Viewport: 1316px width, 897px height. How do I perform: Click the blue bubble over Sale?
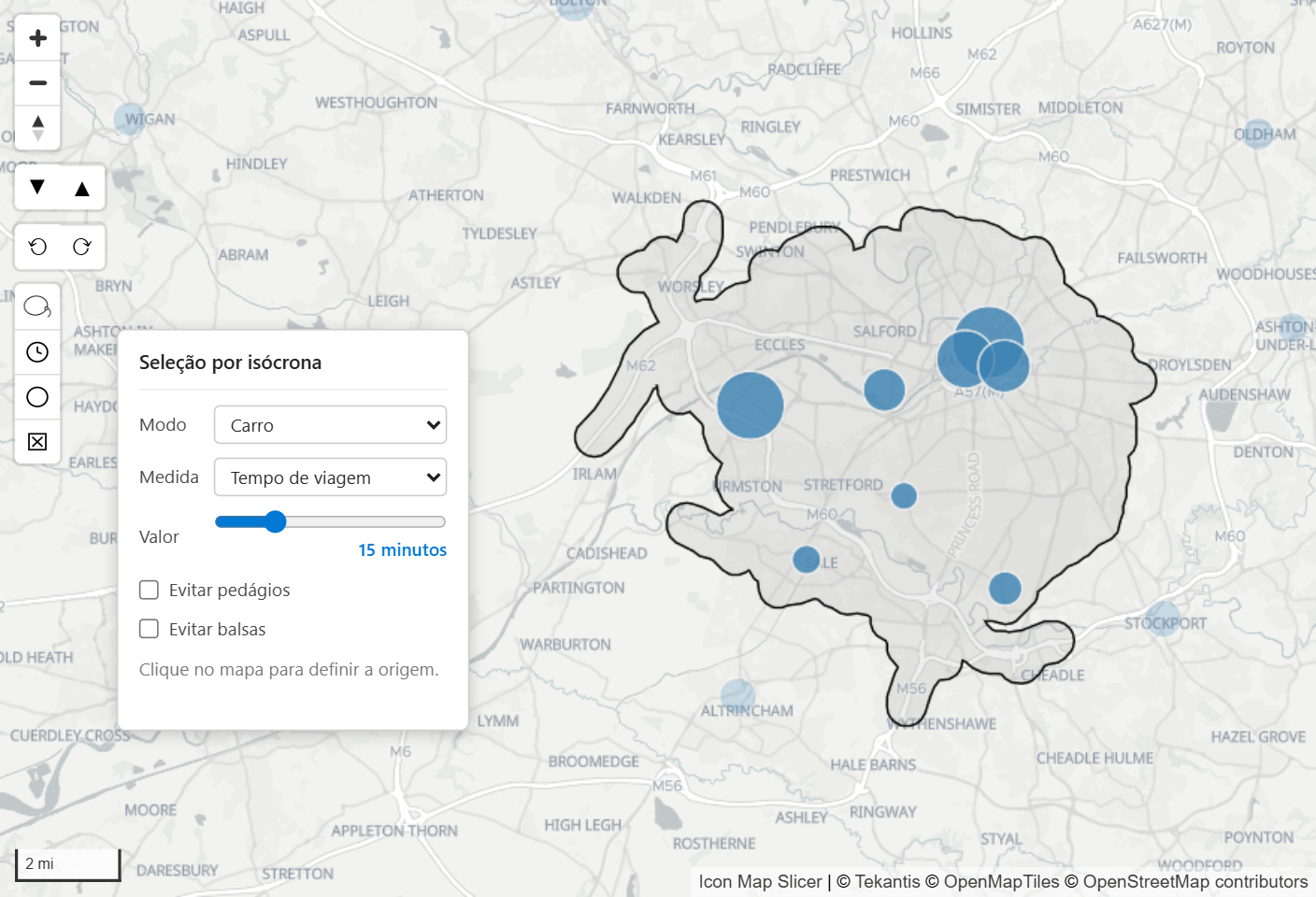[x=806, y=560]
